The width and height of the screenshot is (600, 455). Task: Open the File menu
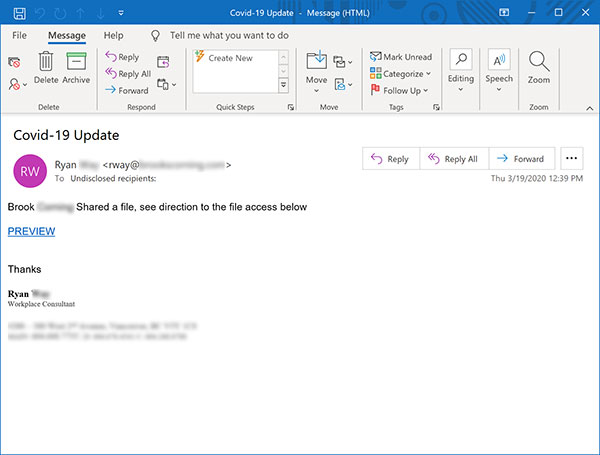[20, 36]
